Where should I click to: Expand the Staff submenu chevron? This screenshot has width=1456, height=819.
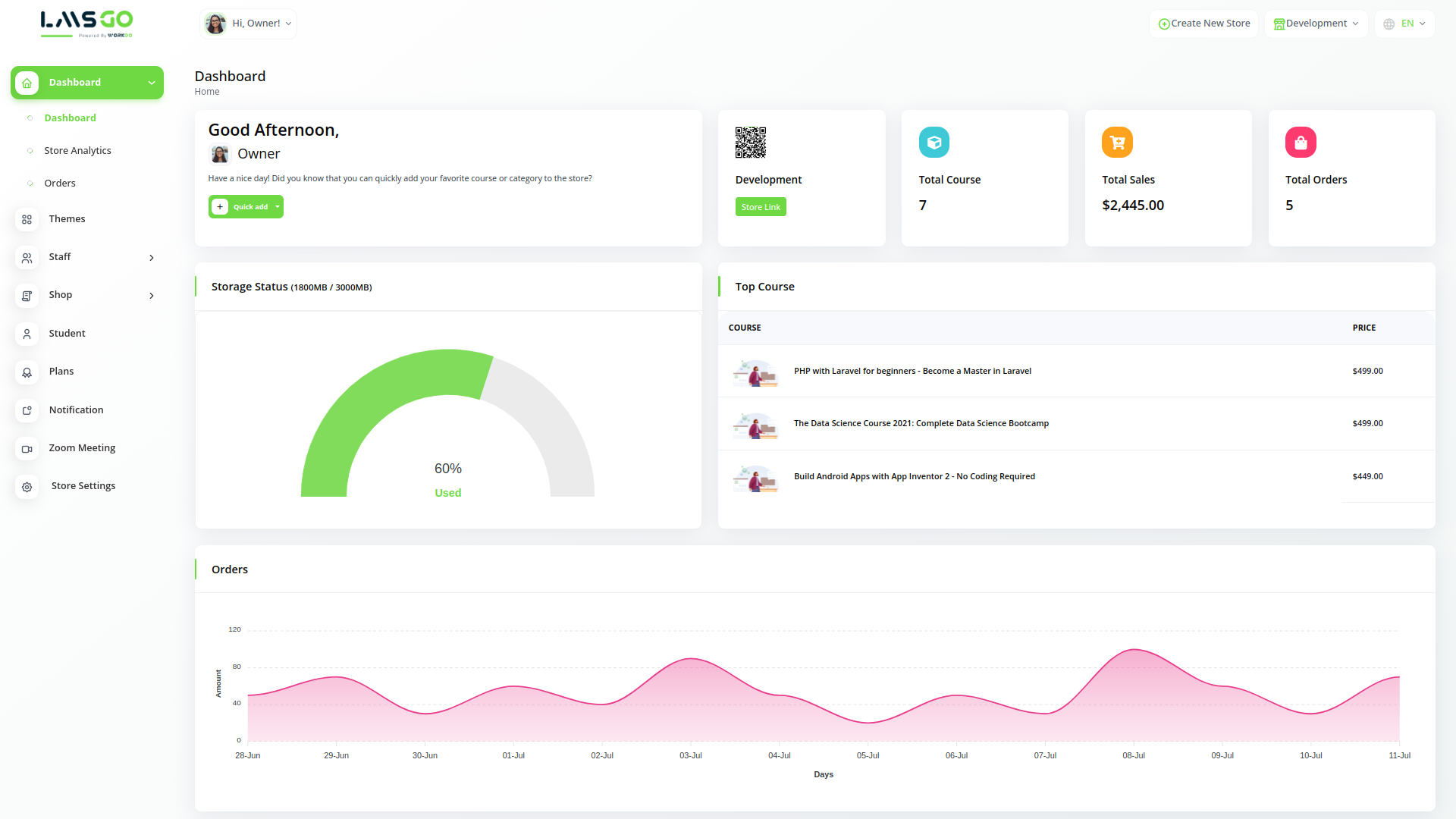(x=152, y=258)
